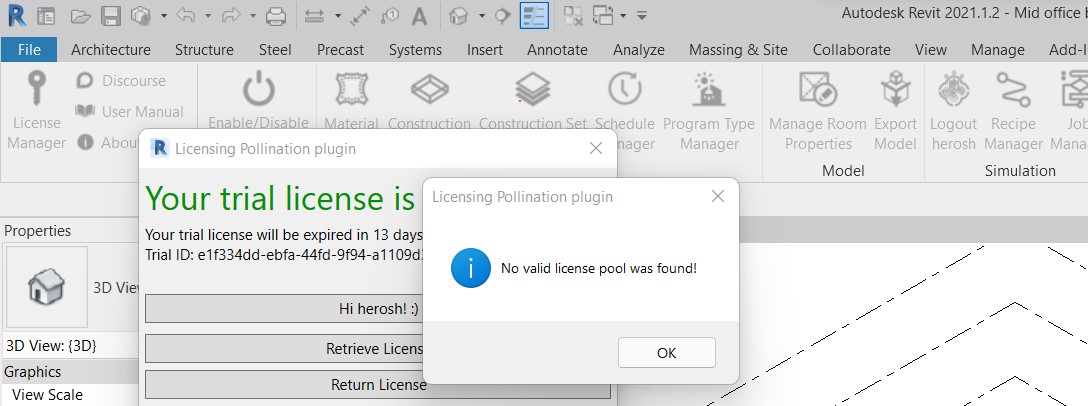
Task: Open the Construction Set layers icon
Action: click(533, 90)
